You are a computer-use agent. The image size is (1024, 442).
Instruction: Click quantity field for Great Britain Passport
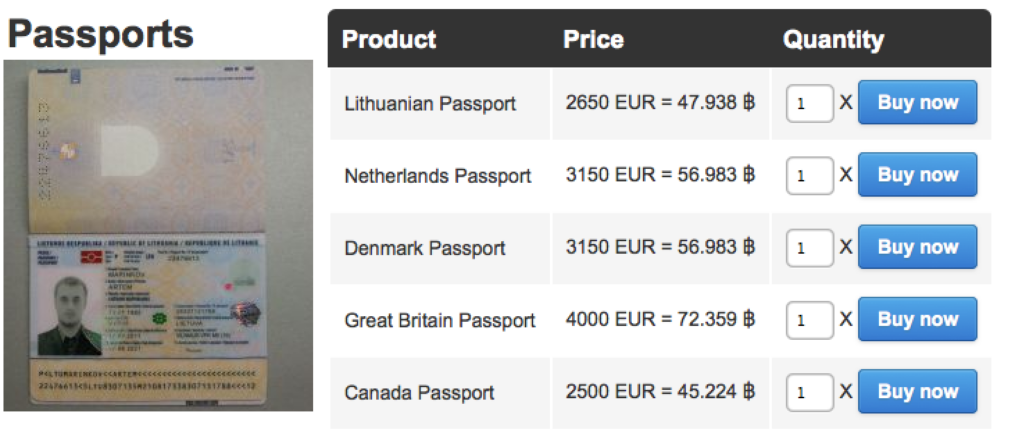(809, 320)
